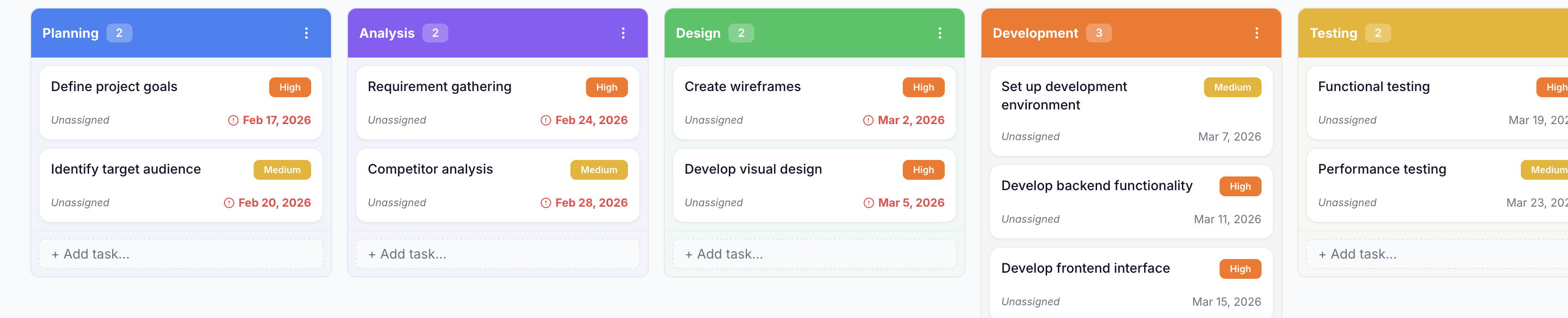Click overdue icon beside Mar 5, 2026
This screenshot has width=1568, height=318.
868,203
